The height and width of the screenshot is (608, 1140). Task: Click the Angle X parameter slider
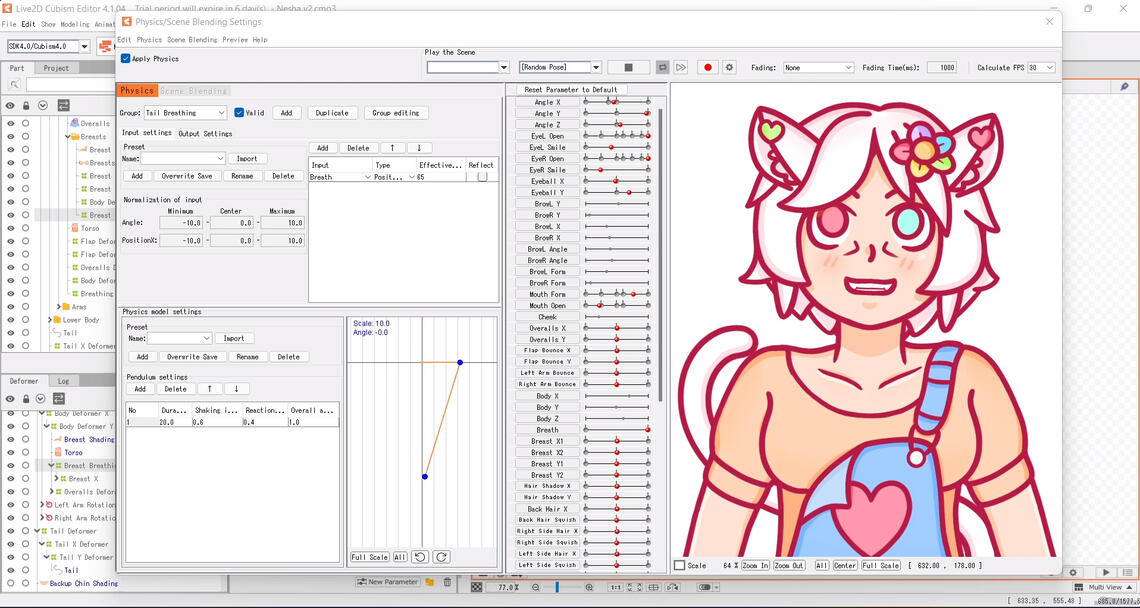(x=616, y=102)
